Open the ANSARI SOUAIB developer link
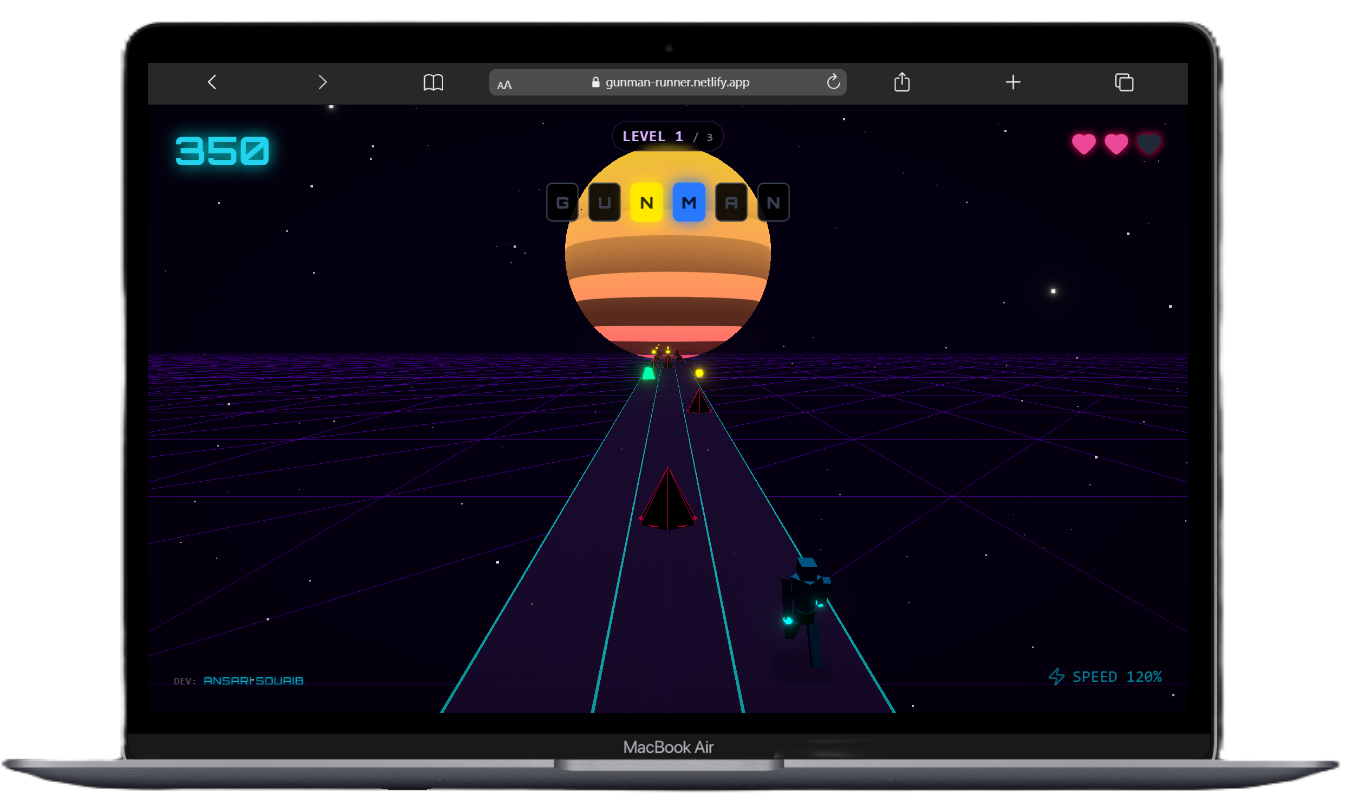 coord(253,681)
